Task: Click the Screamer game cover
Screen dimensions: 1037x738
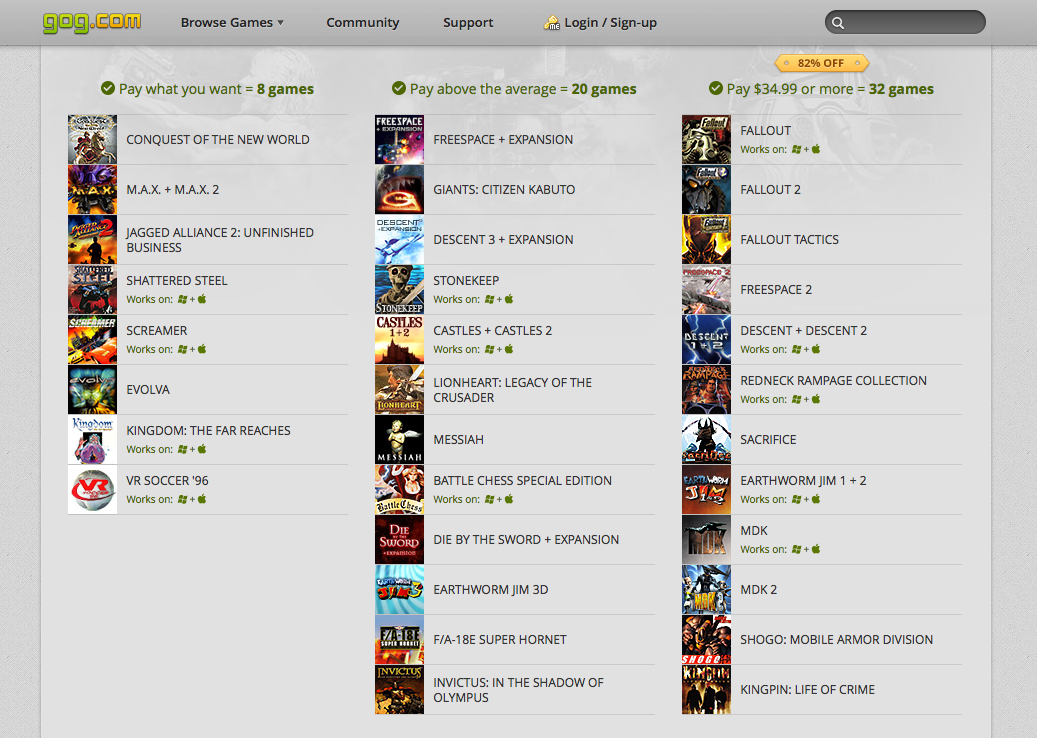Action: pyautogui.click(x=93, y=340)
